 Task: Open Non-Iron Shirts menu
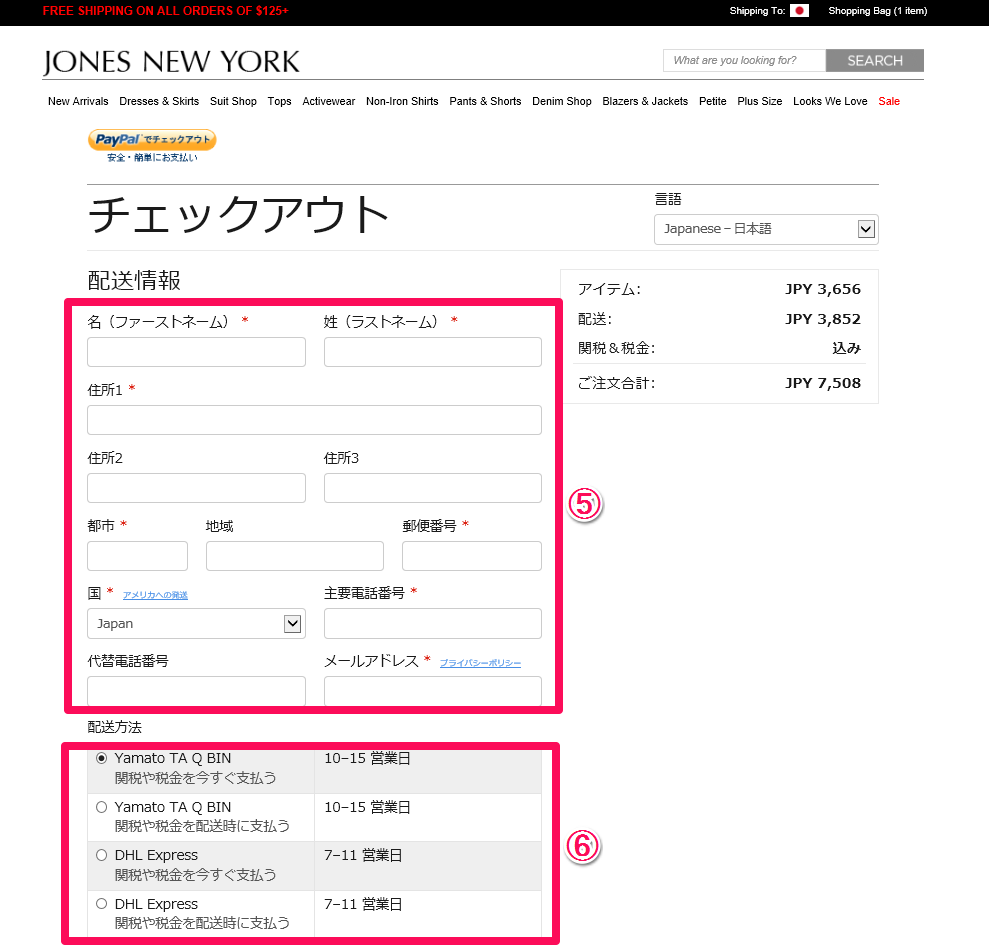[x=402, y=101]
